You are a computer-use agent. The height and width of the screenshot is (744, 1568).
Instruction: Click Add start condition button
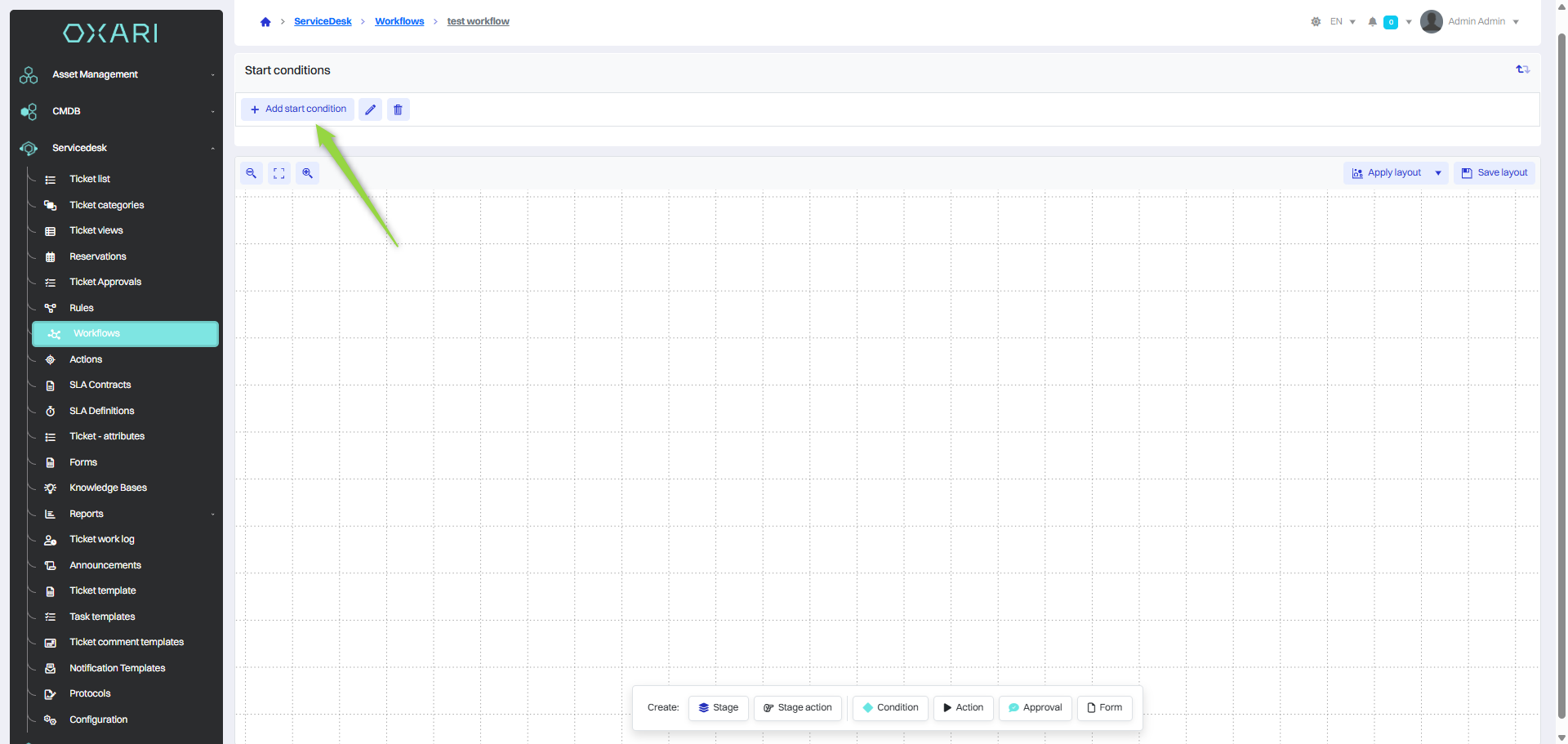pyautogui.click(x=298, y=109)
